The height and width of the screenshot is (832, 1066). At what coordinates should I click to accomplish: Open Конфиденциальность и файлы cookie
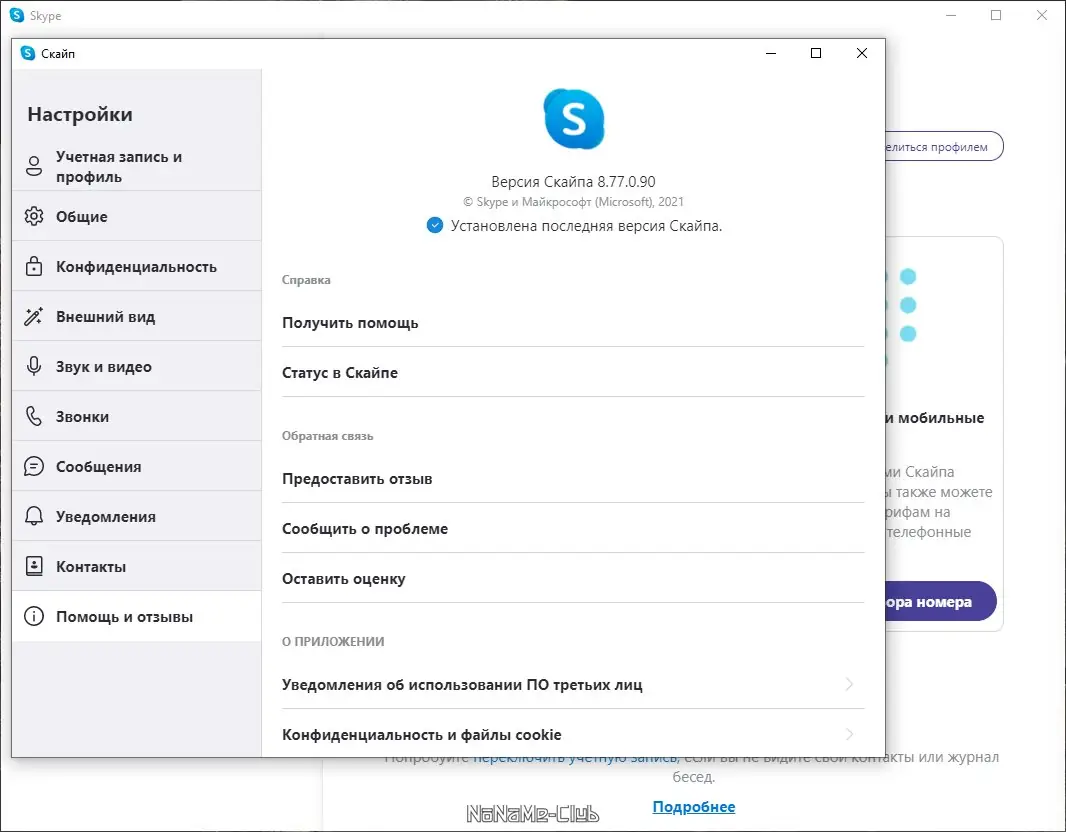click(x=572, y=734)
